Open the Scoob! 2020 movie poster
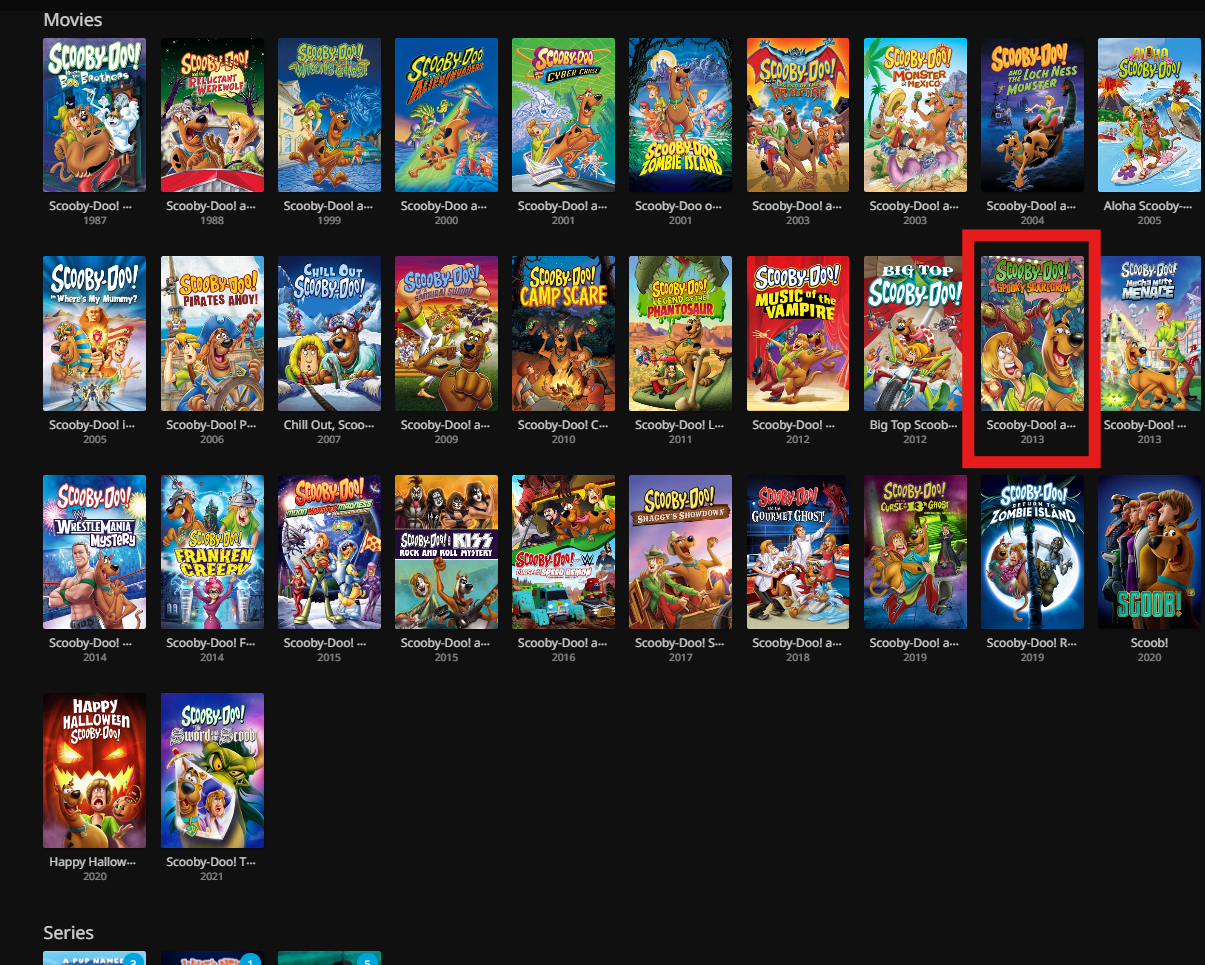Screen dimensions: 1205x965 (x=1149, y=552)
